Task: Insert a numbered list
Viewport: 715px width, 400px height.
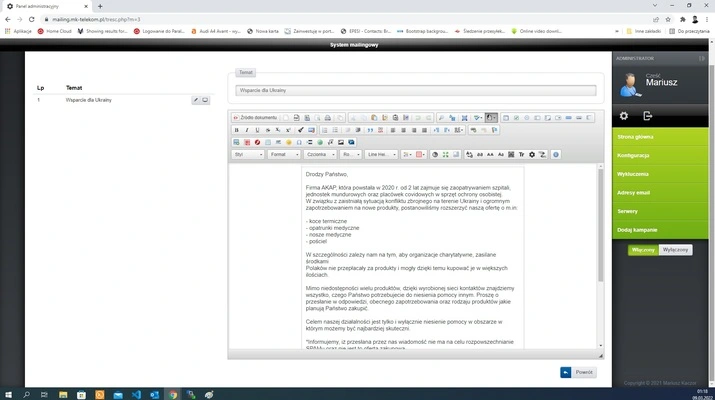Action: [325, 130]
